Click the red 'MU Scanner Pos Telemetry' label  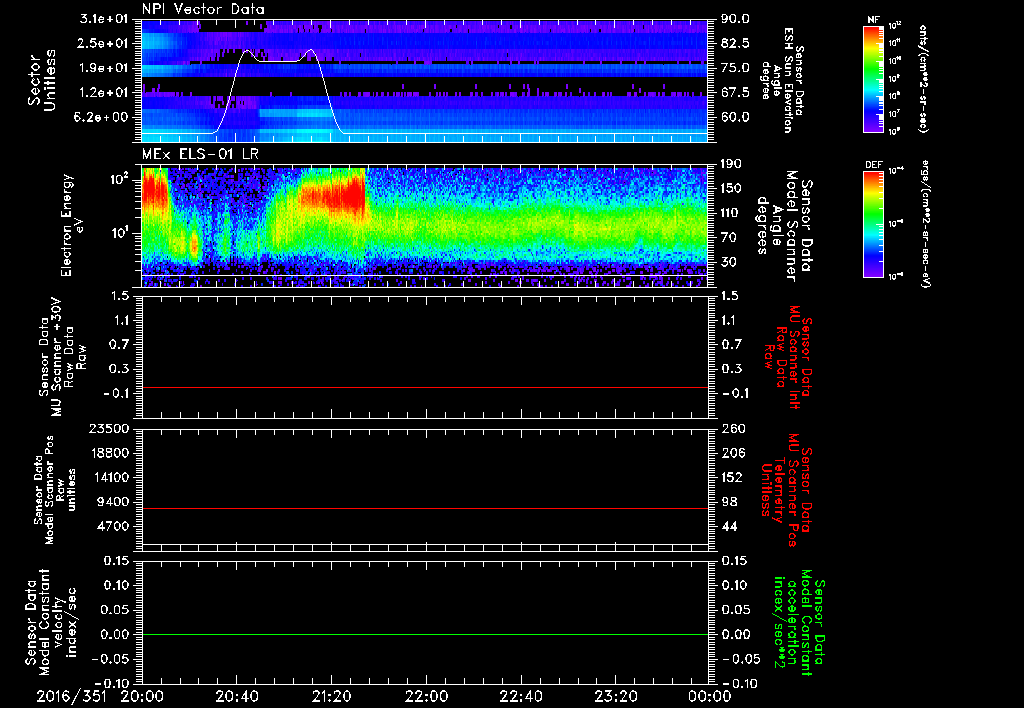(786, 490)
